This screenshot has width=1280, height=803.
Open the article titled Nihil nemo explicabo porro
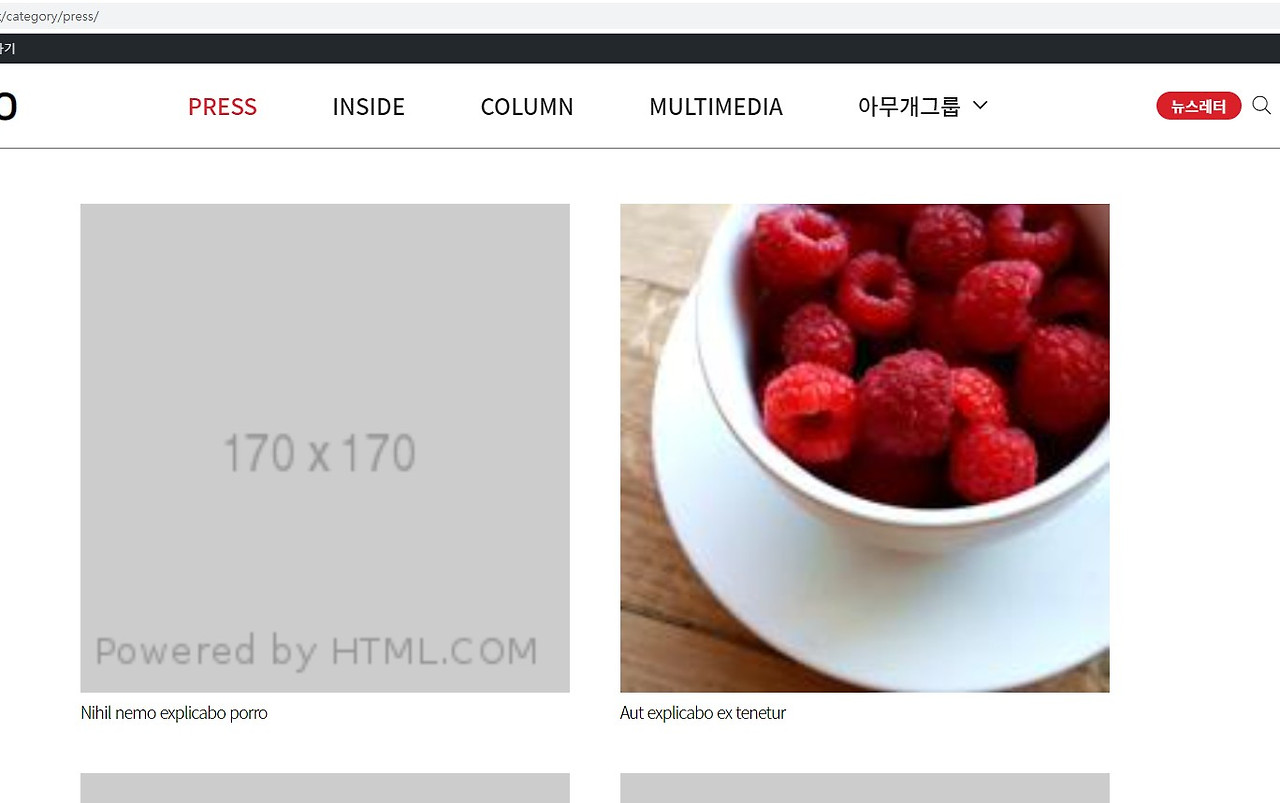[174, 713]
